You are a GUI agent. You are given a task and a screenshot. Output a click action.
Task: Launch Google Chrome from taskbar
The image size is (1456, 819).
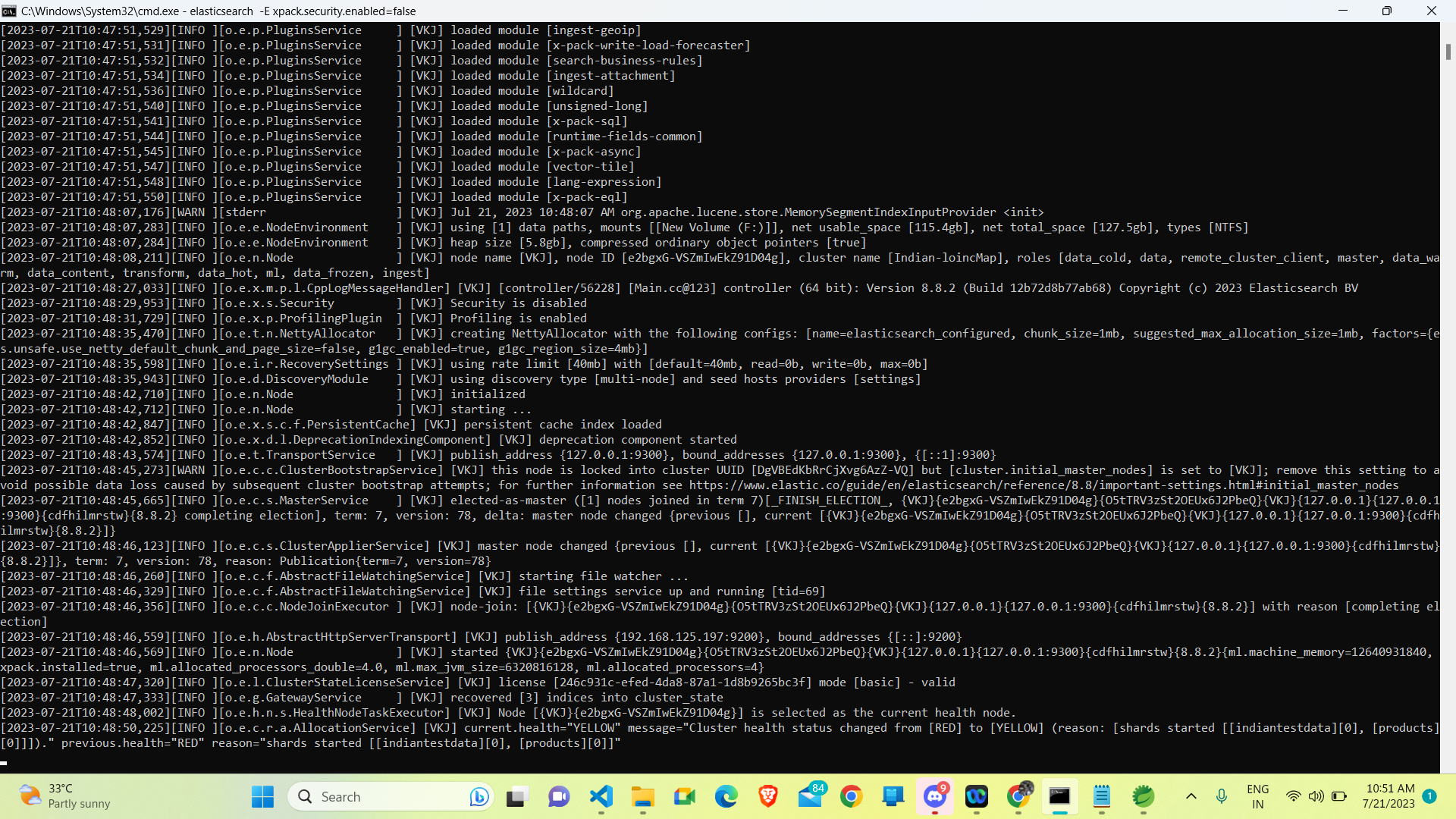tap(852, 796)
